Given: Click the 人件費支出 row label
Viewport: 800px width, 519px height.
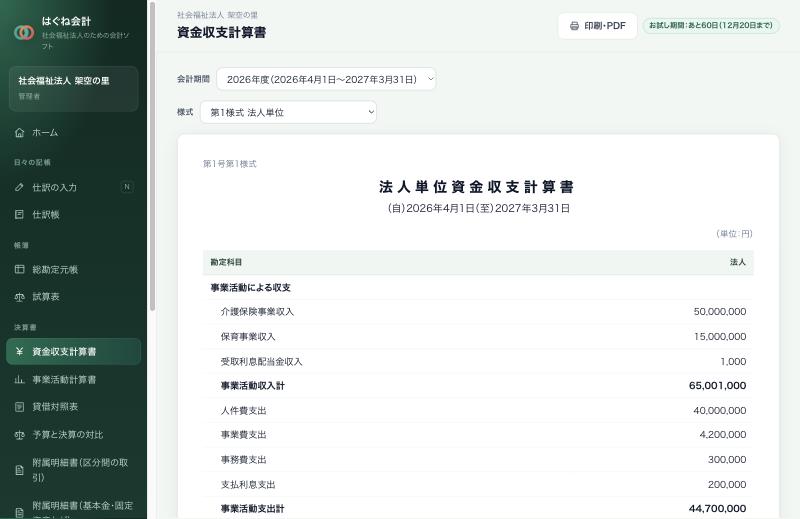Looking at the screenshot, I should 243,411.
